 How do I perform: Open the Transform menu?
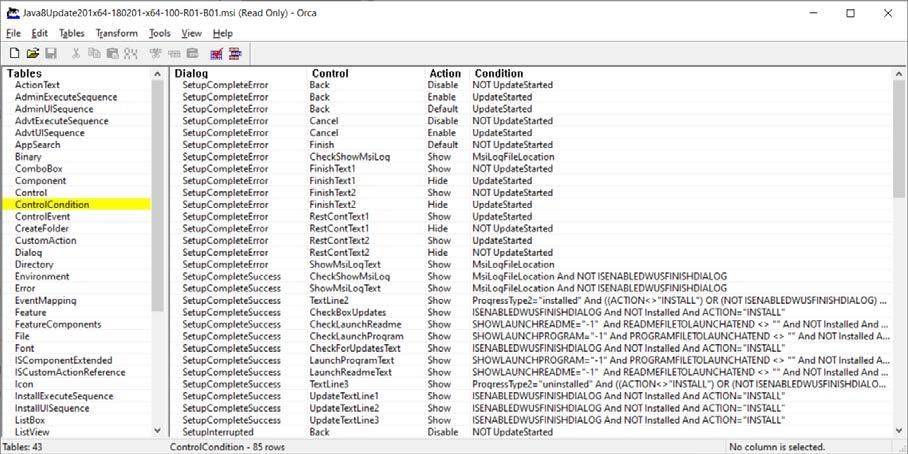[117, 34]
